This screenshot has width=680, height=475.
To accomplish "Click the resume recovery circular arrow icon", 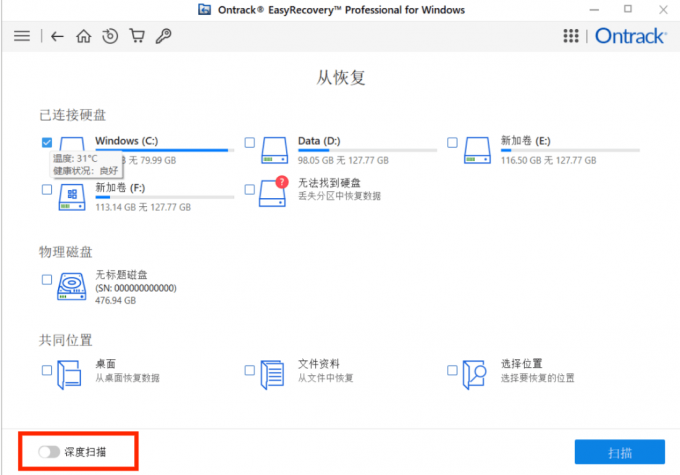I will [110, 36].
